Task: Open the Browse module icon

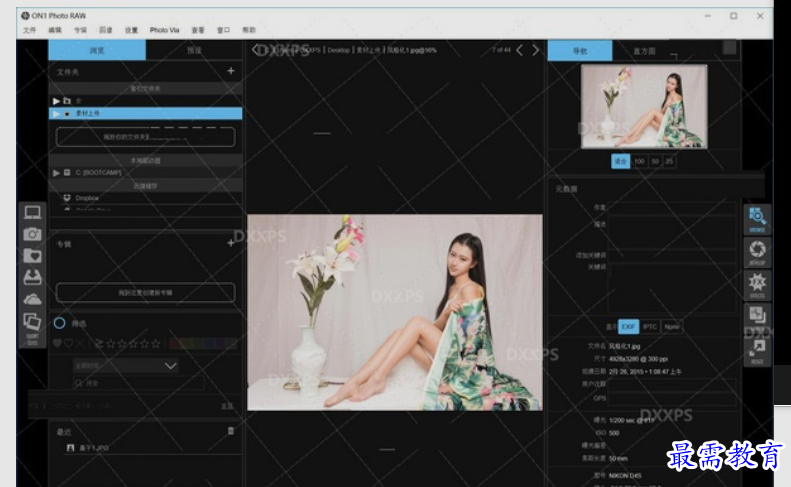Action: coord(757,218)
